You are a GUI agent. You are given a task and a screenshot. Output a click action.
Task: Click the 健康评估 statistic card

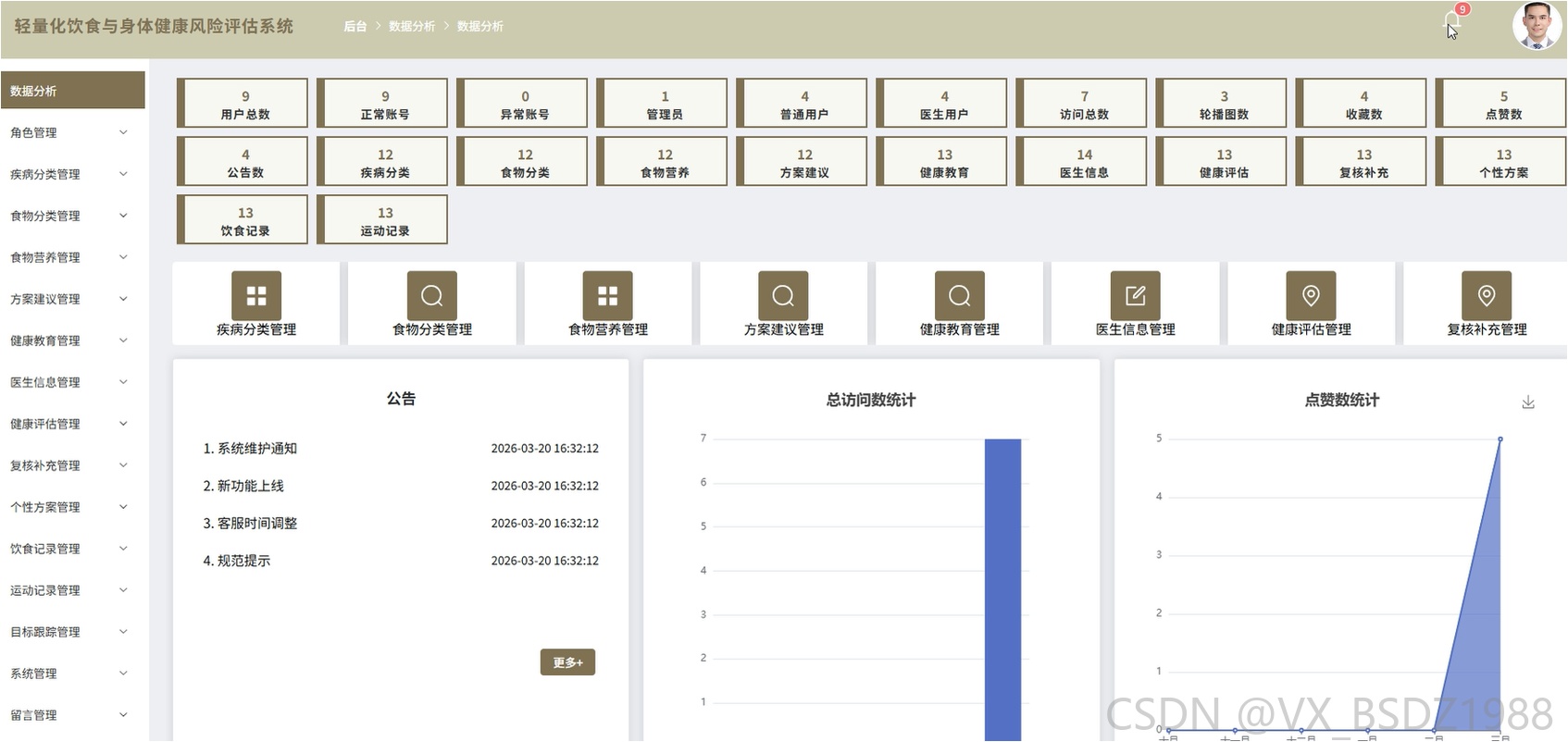point(1221,161)
